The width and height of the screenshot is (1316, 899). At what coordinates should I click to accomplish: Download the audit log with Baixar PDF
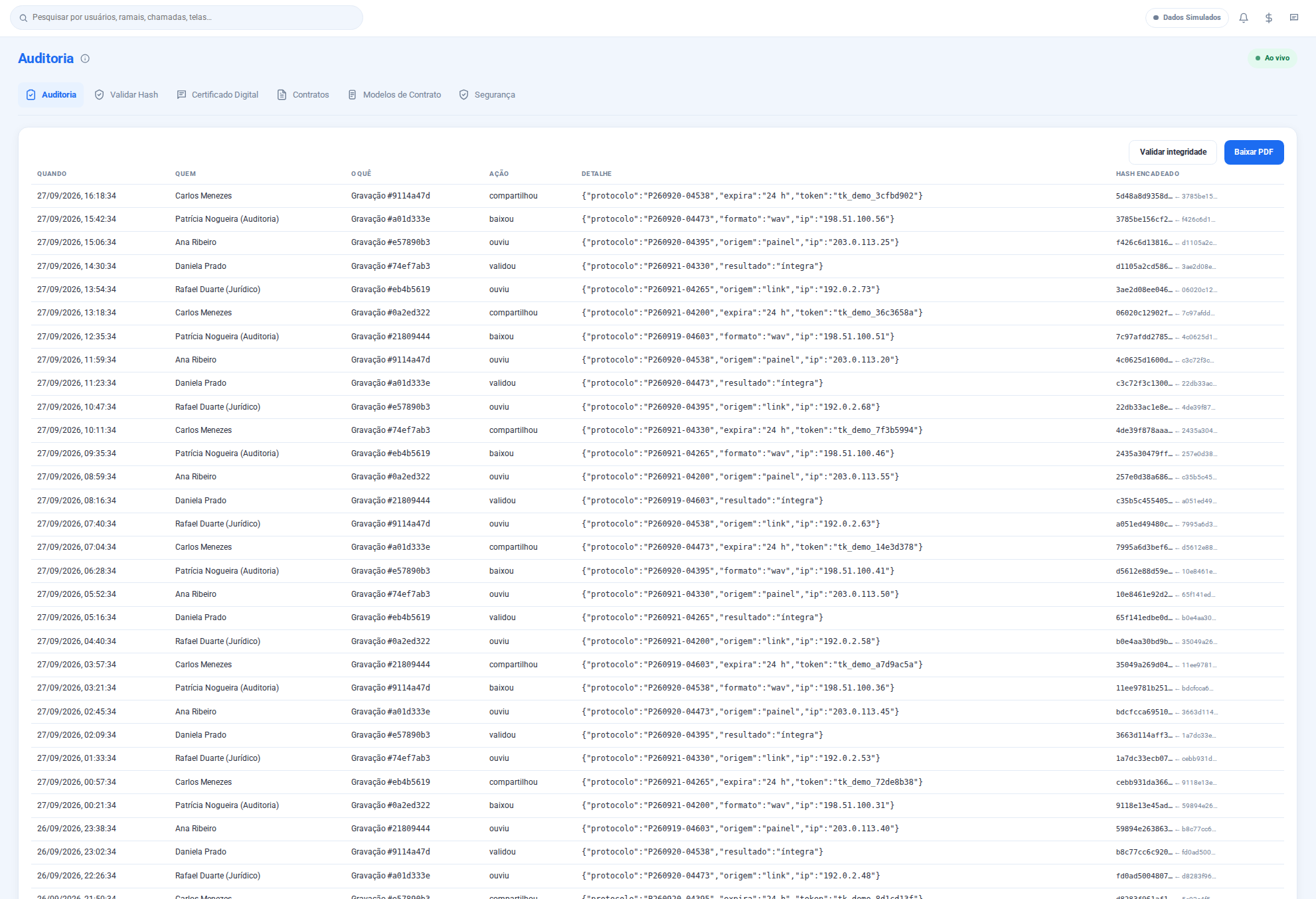tap(1254, 152)
